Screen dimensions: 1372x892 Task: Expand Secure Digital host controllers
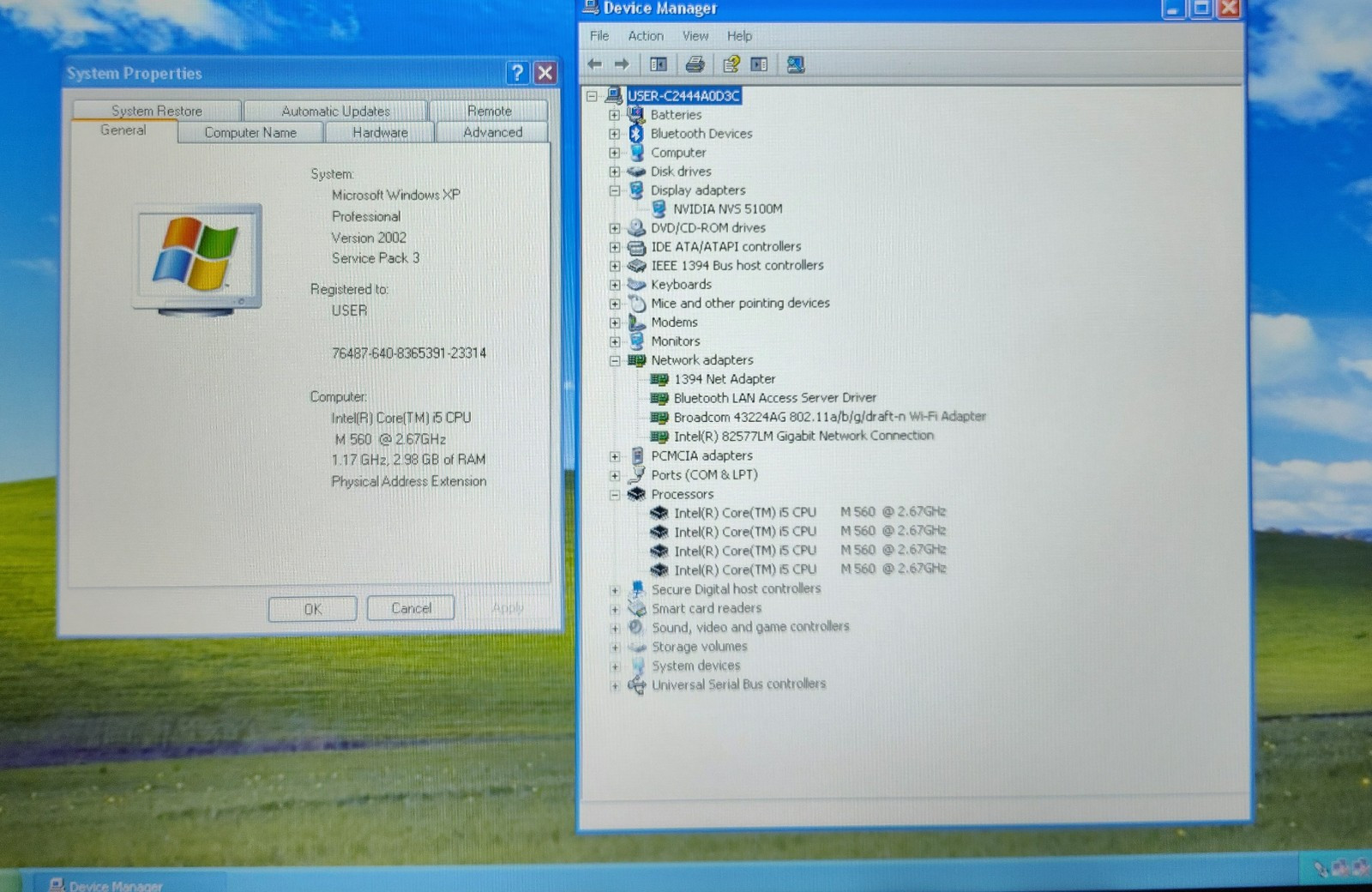[x=615, y=590]
